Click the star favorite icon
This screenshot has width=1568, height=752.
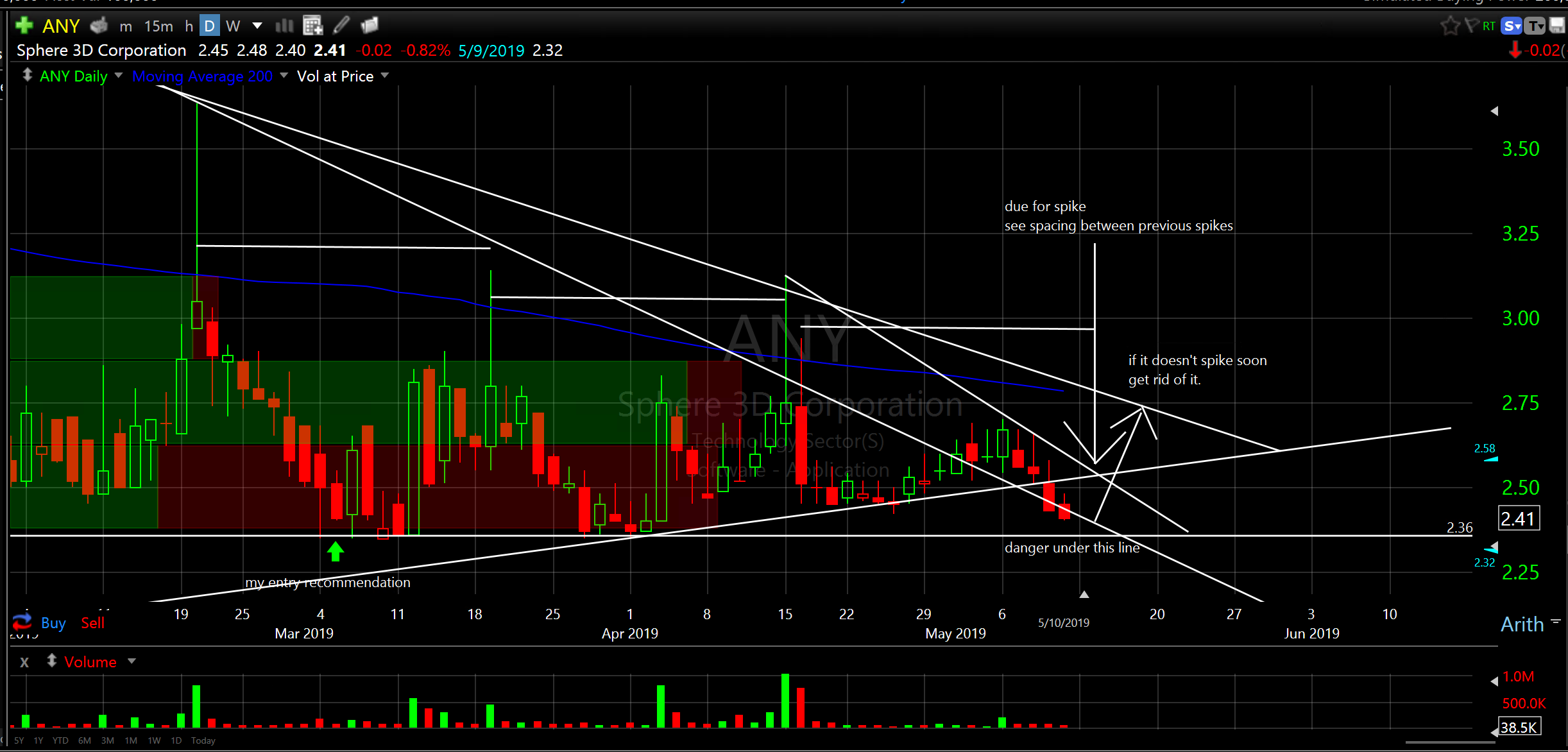coord(1450,26)
